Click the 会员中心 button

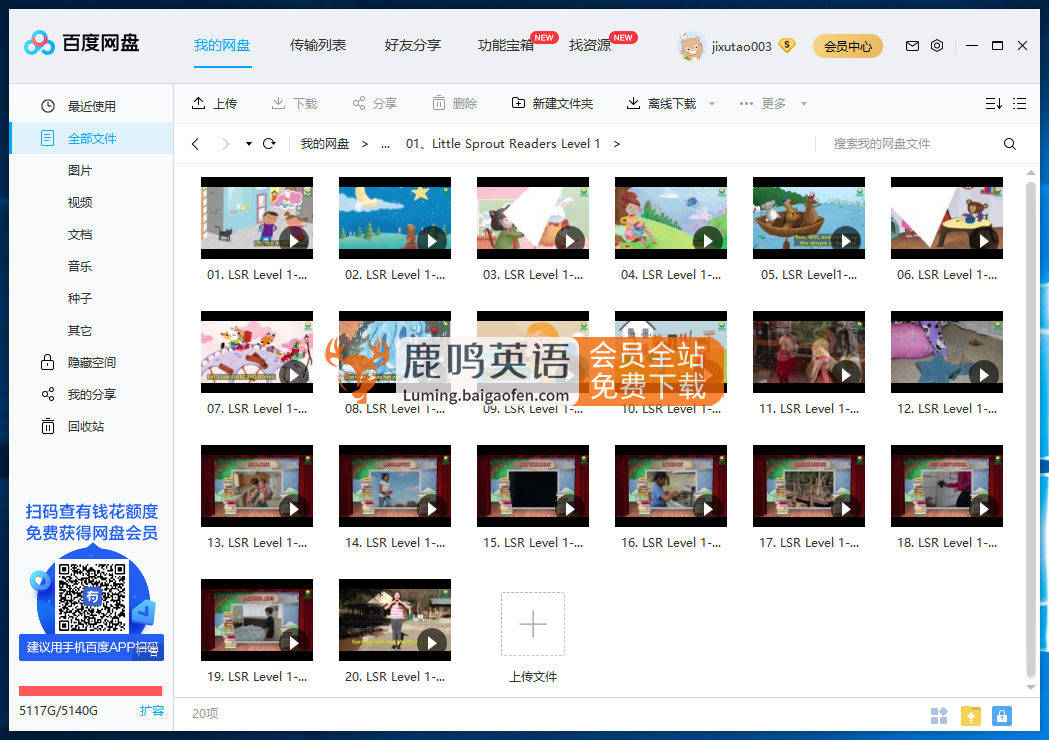pos(847,46)
